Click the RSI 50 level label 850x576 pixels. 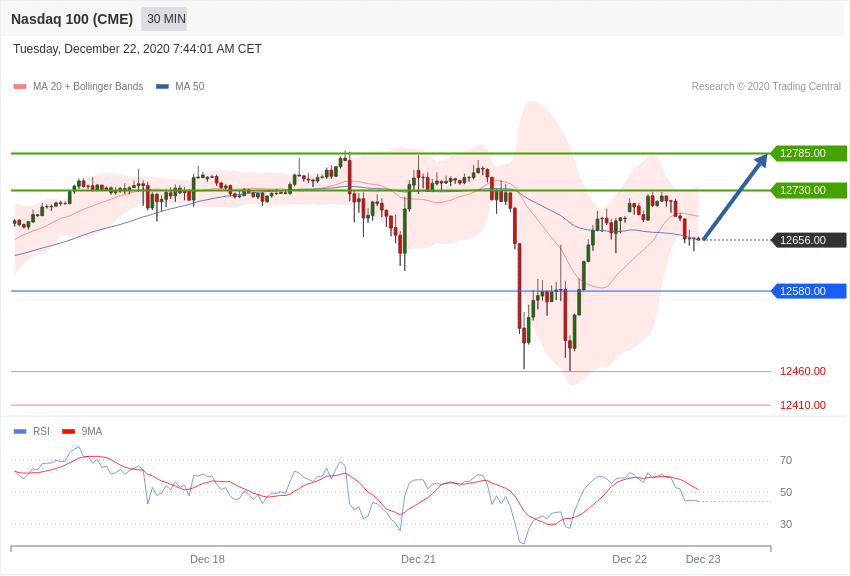tap(786, 492)
